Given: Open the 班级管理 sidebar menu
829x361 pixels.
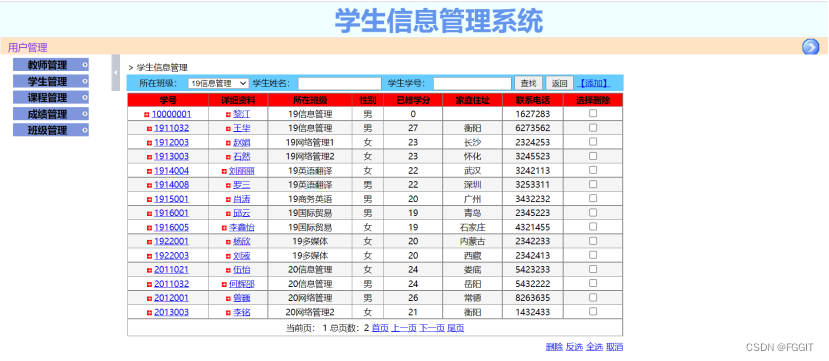Looking at the screenshot, I should (51, 130).
